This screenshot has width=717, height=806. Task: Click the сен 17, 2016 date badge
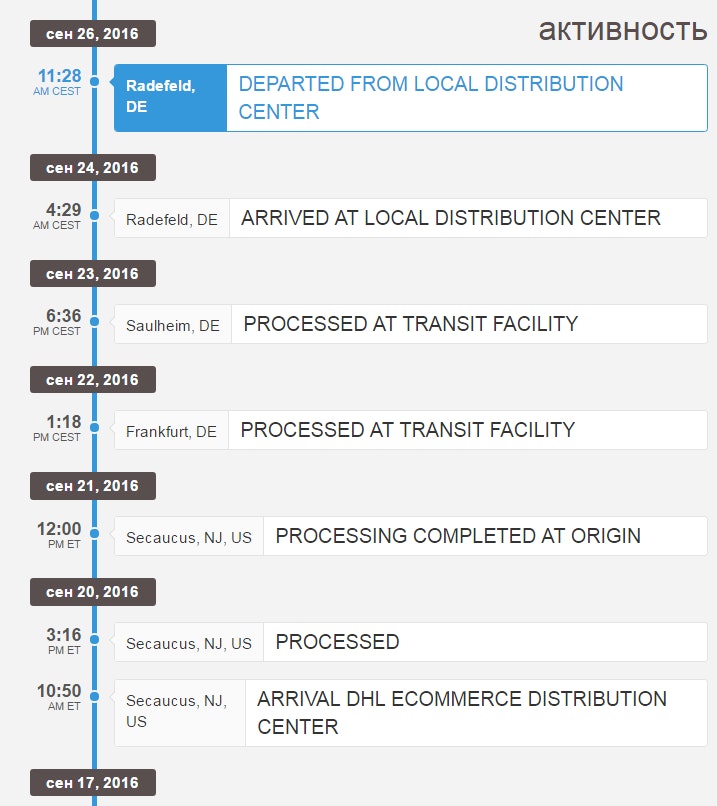click(x=92, y=783)
